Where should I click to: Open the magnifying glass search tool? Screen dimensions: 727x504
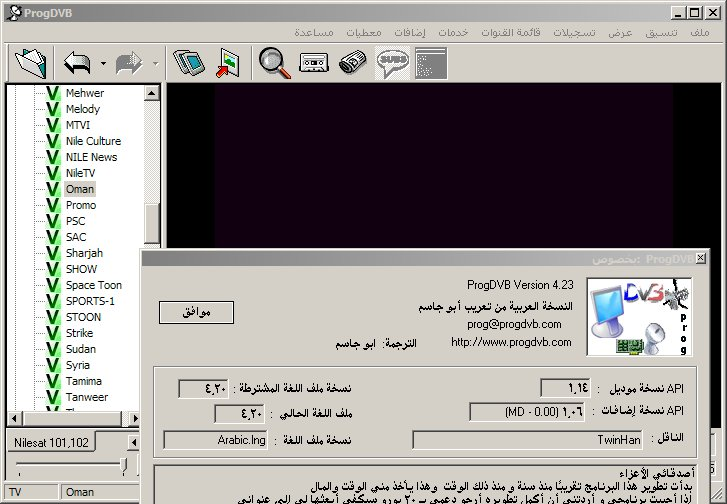tap(273, 63)
